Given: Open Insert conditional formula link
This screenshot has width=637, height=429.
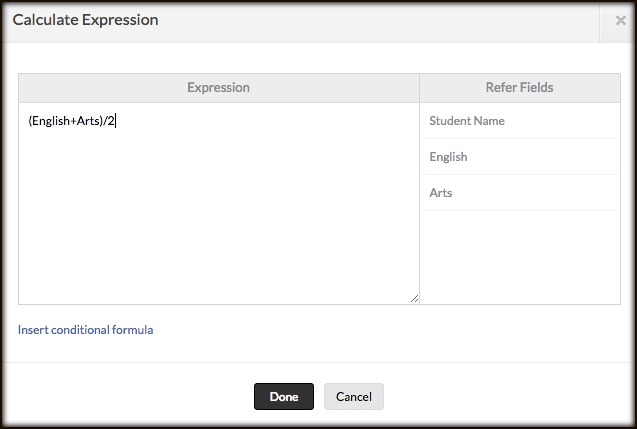Looking at the screenshot, I should (86, 329).
